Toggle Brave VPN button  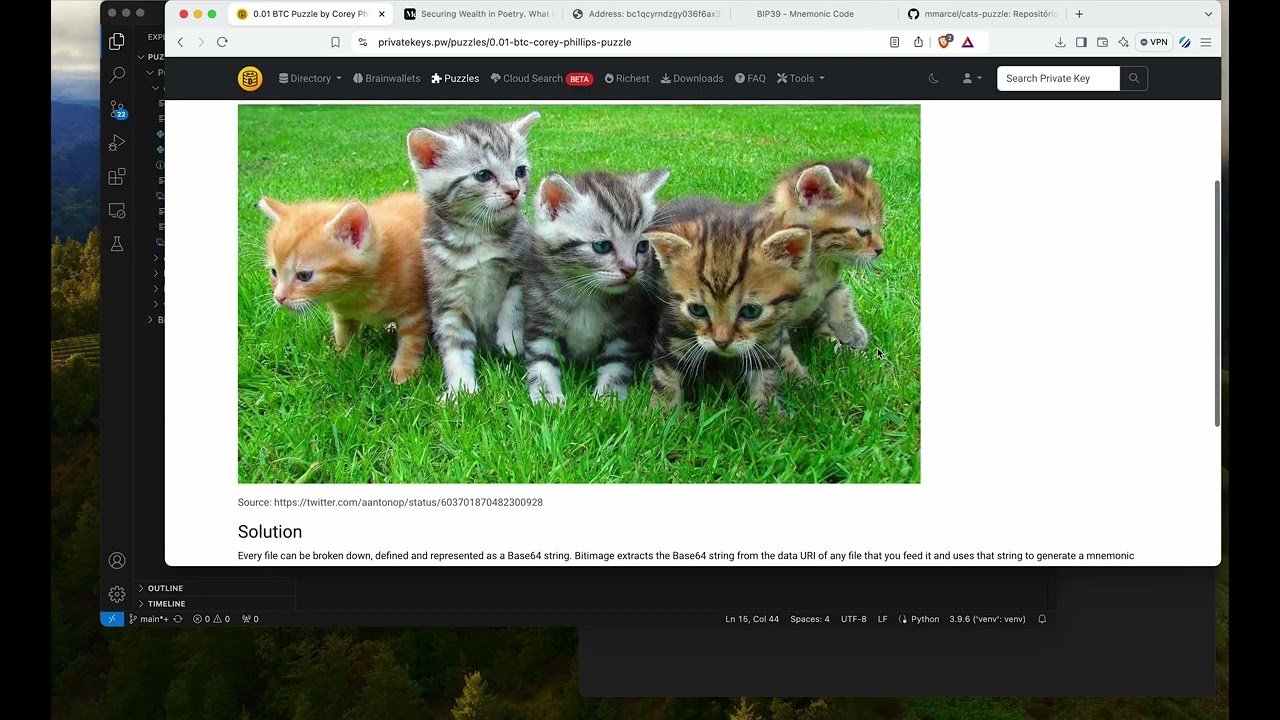(x=1154, y=42)
